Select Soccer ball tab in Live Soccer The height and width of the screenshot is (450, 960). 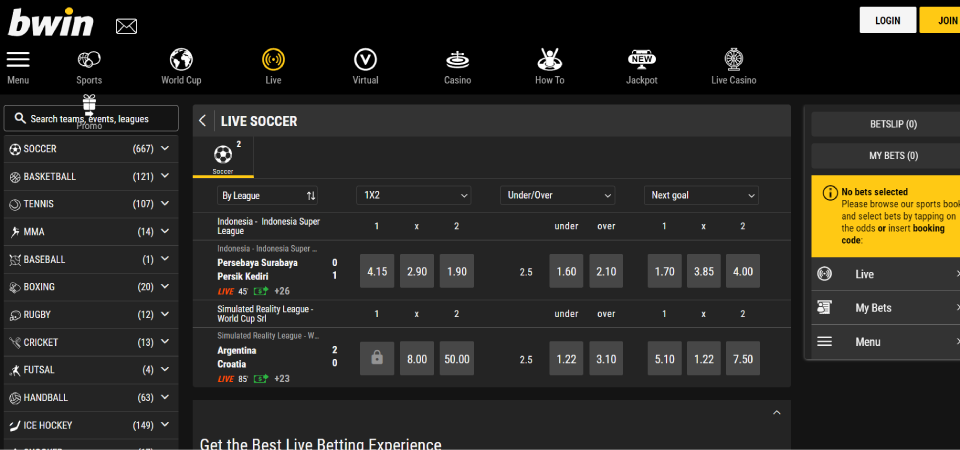point(223,157)
